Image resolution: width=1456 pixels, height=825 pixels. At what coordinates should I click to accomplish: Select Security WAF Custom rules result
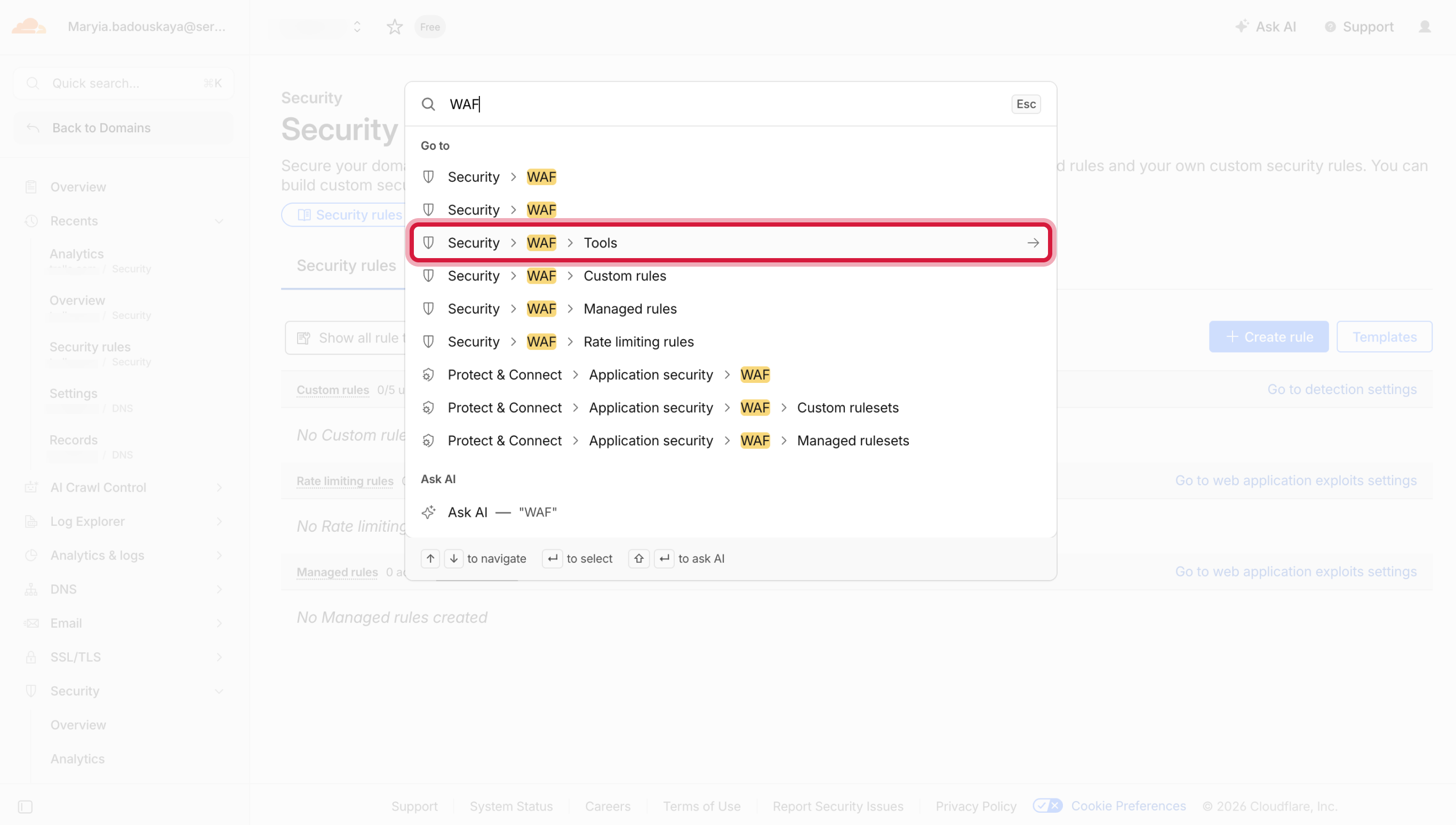click(625, 276)
